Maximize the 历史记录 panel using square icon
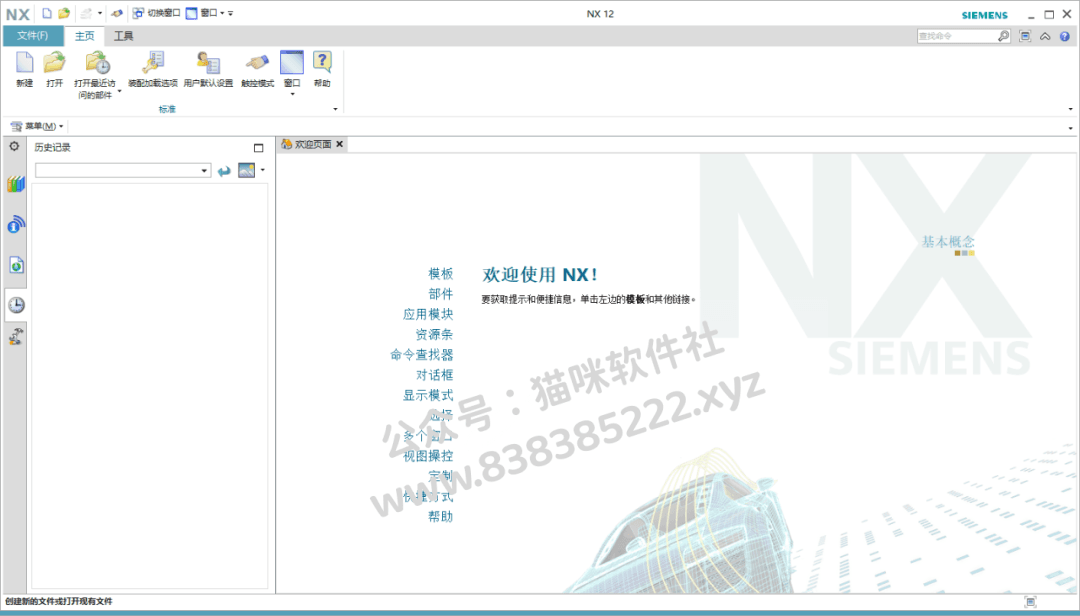 [258, 147]
